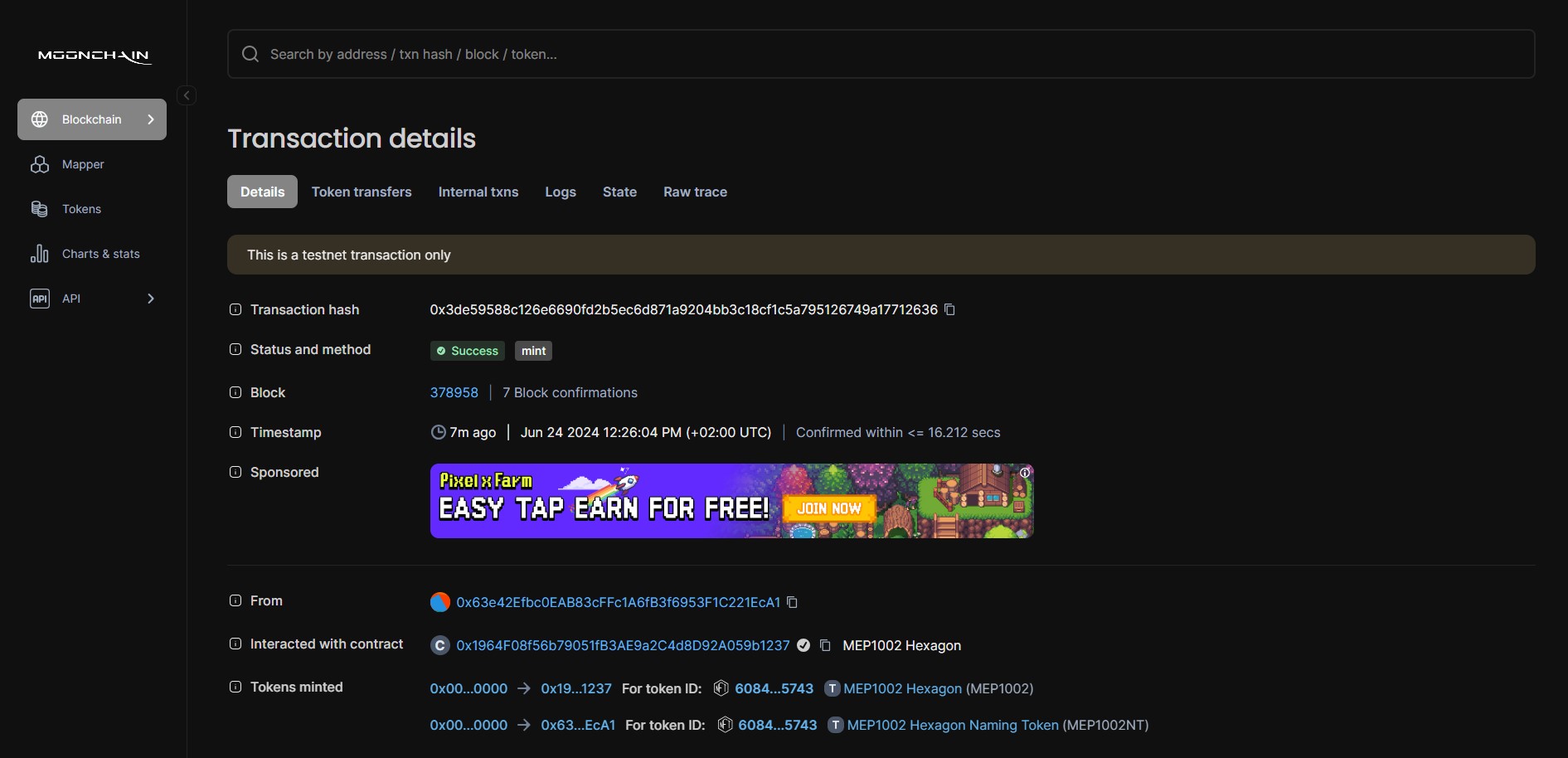This screenshot has height=758, width=1568.
Task: Click the JOIN NOW ad button
Action: (828, 508)
